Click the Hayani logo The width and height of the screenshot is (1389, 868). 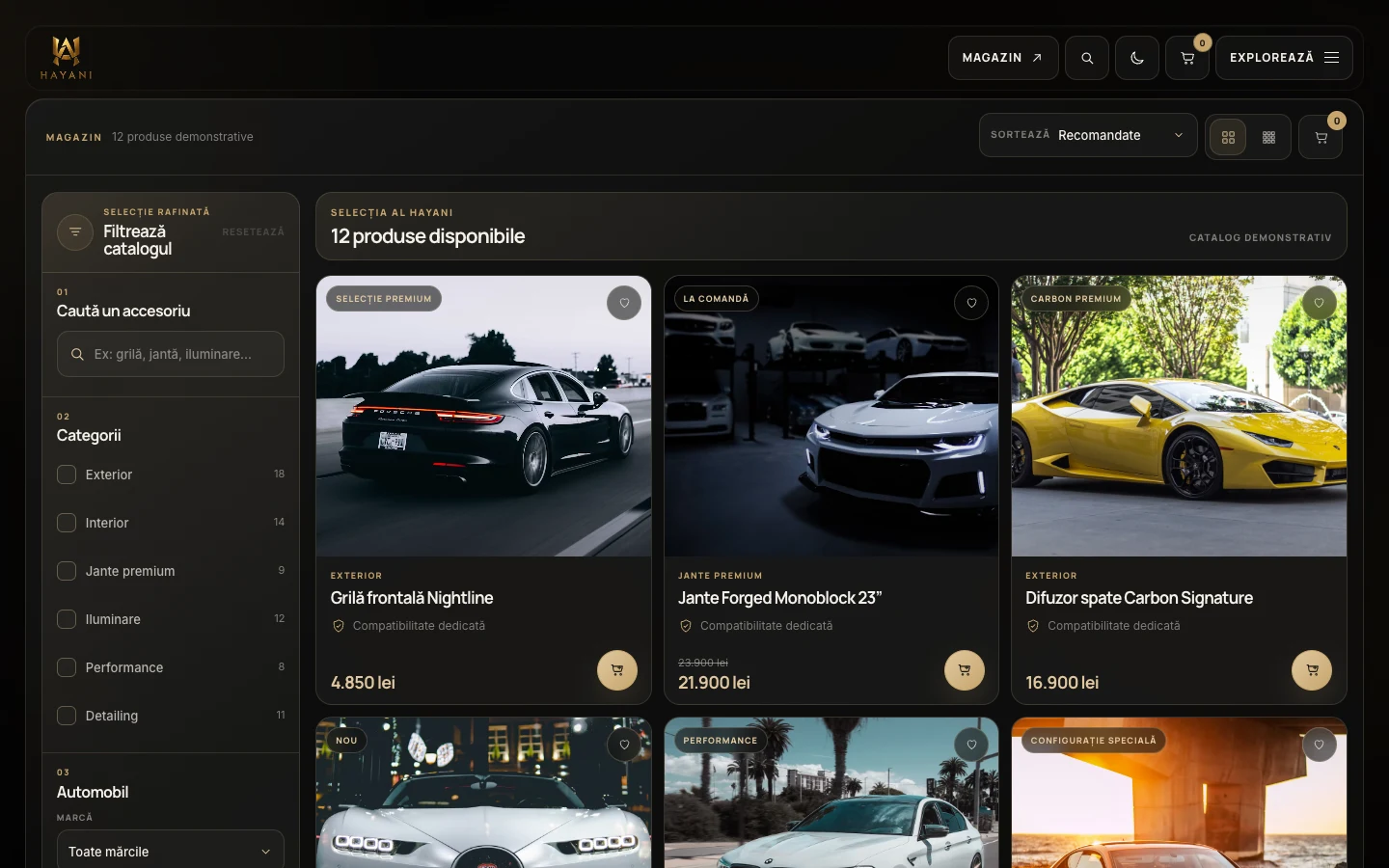[x=66, y=58]
